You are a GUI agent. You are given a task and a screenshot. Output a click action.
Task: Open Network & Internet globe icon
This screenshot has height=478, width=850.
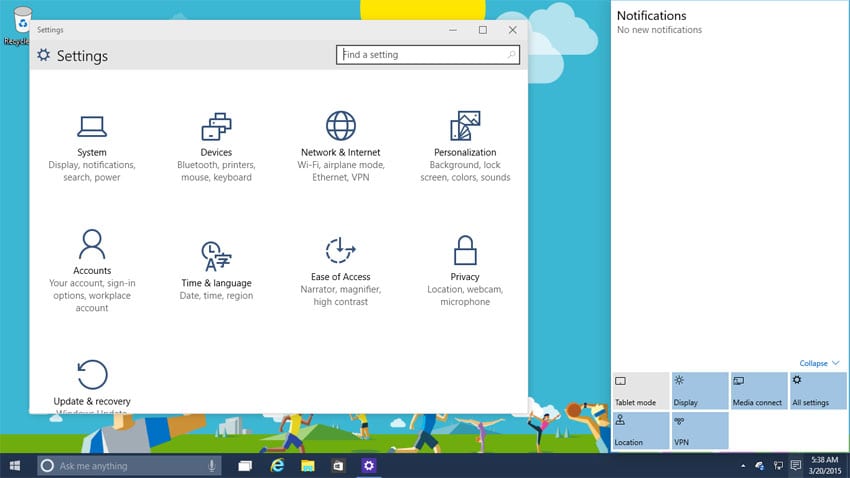coord(340,126)
